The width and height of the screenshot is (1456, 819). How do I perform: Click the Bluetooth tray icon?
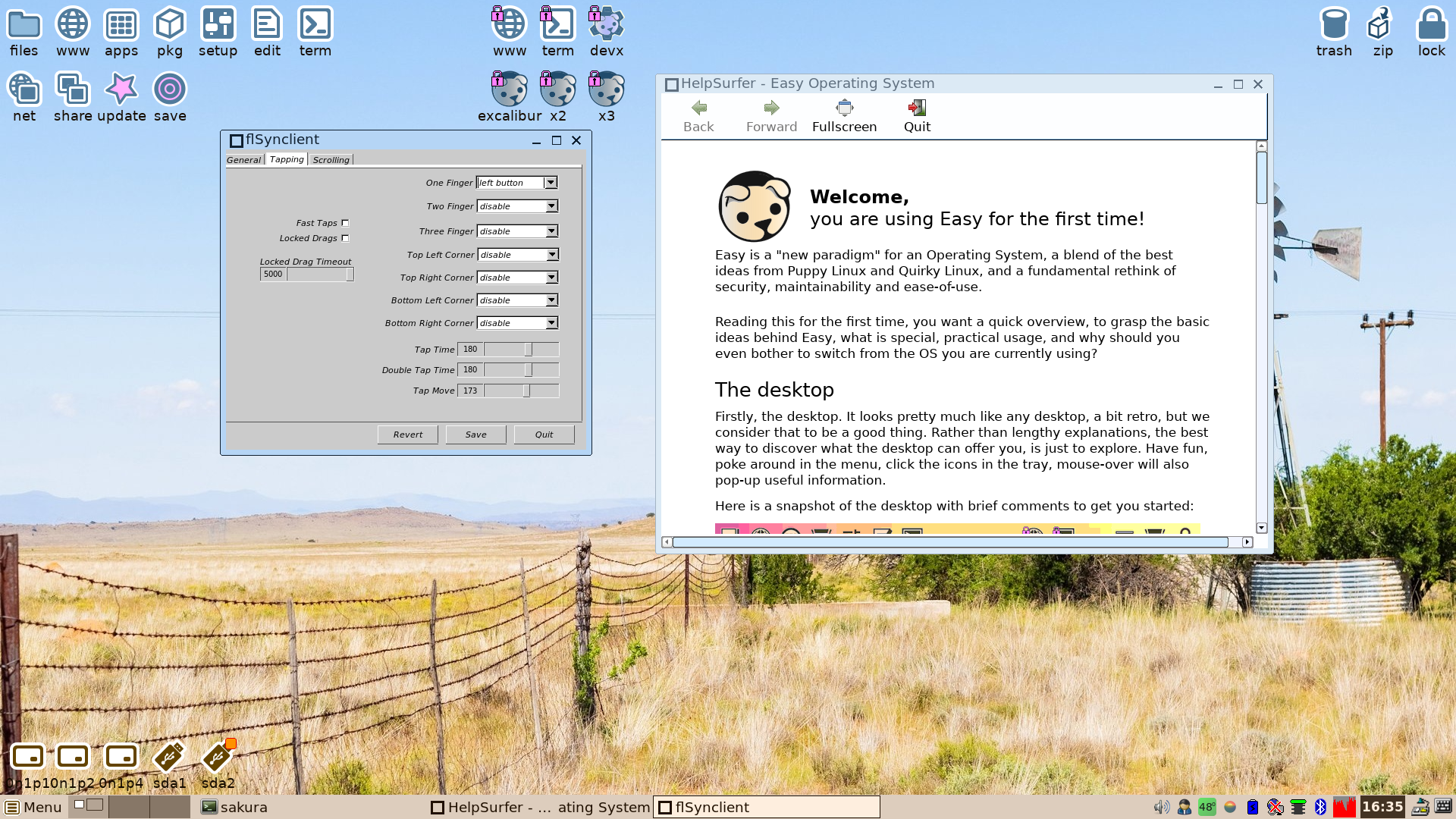click(x=1320, y=807)
